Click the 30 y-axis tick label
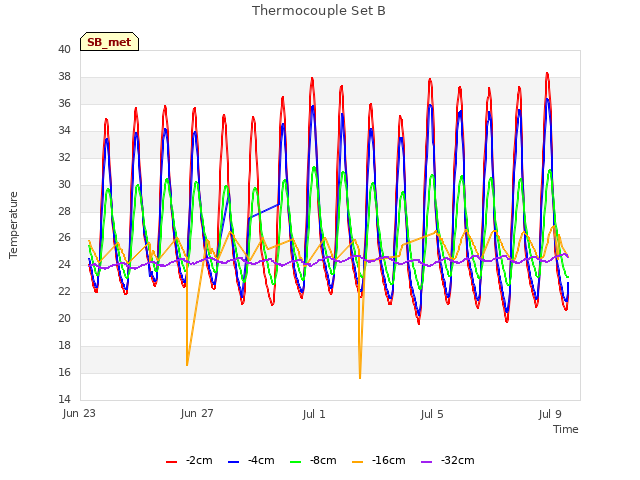 click(x=64, y=184)
